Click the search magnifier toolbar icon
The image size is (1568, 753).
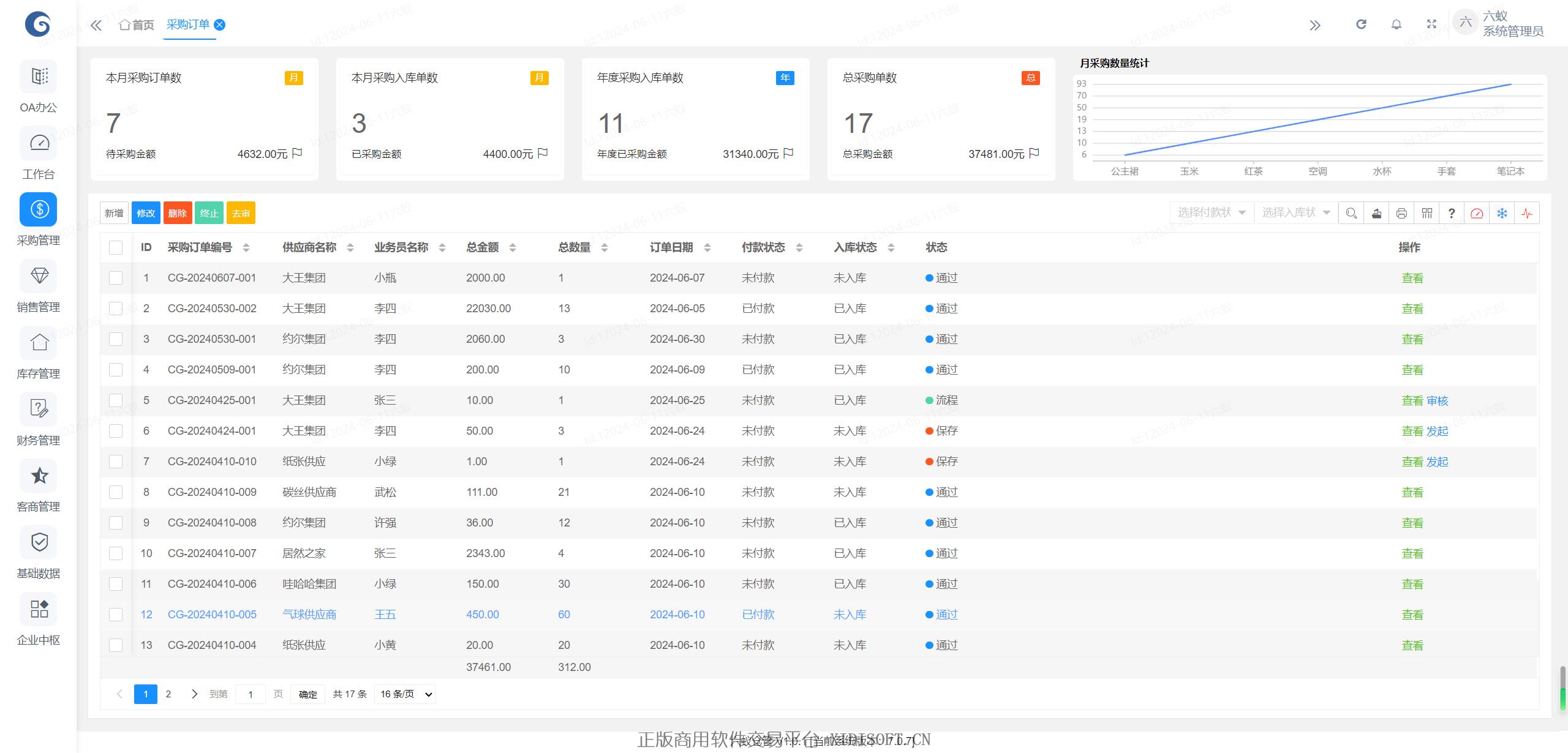[x=1351, y=213]
